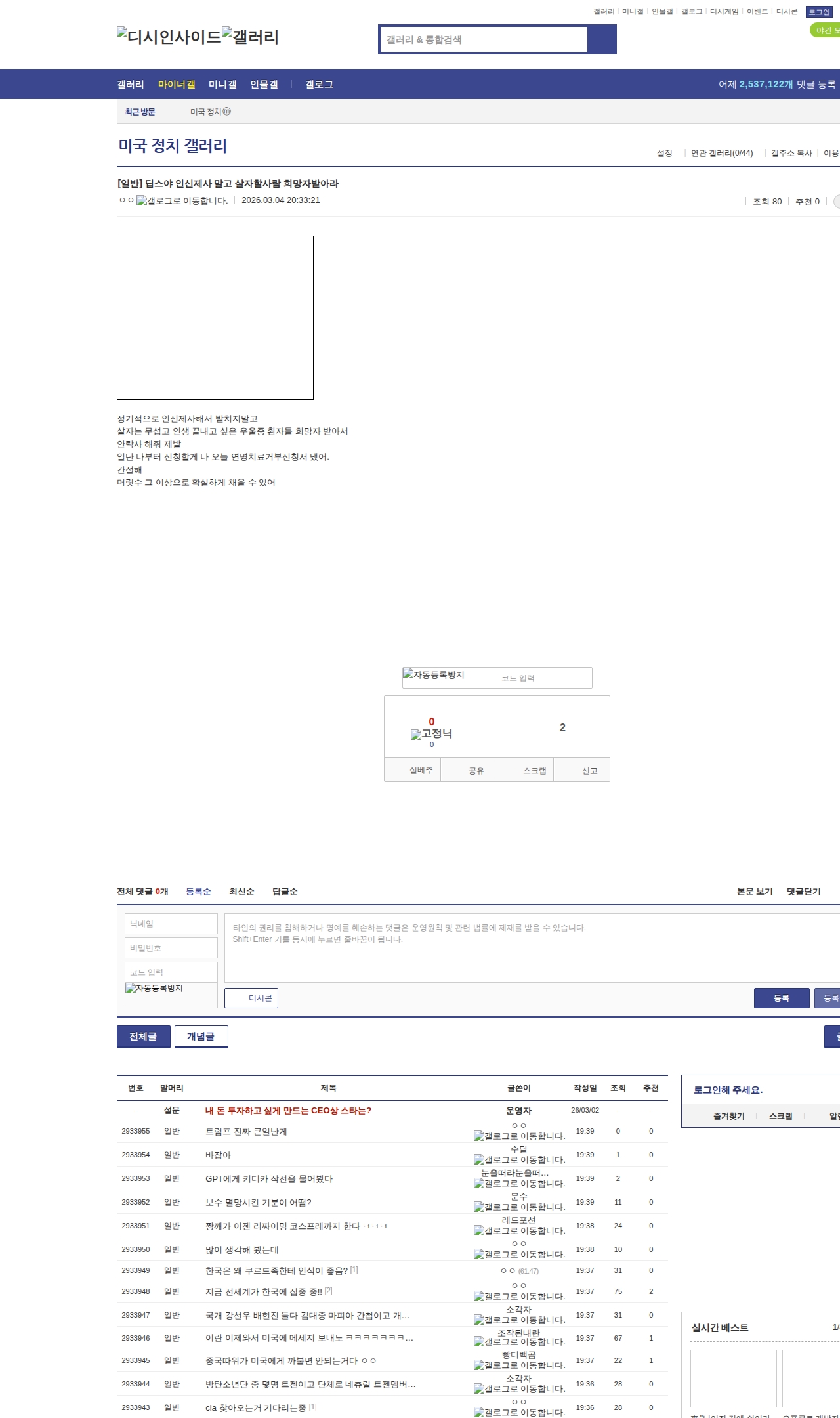Screen dimensions: 840x1418
Task: Click the 닉네임 input field
Action: click(x=171, y=924)
